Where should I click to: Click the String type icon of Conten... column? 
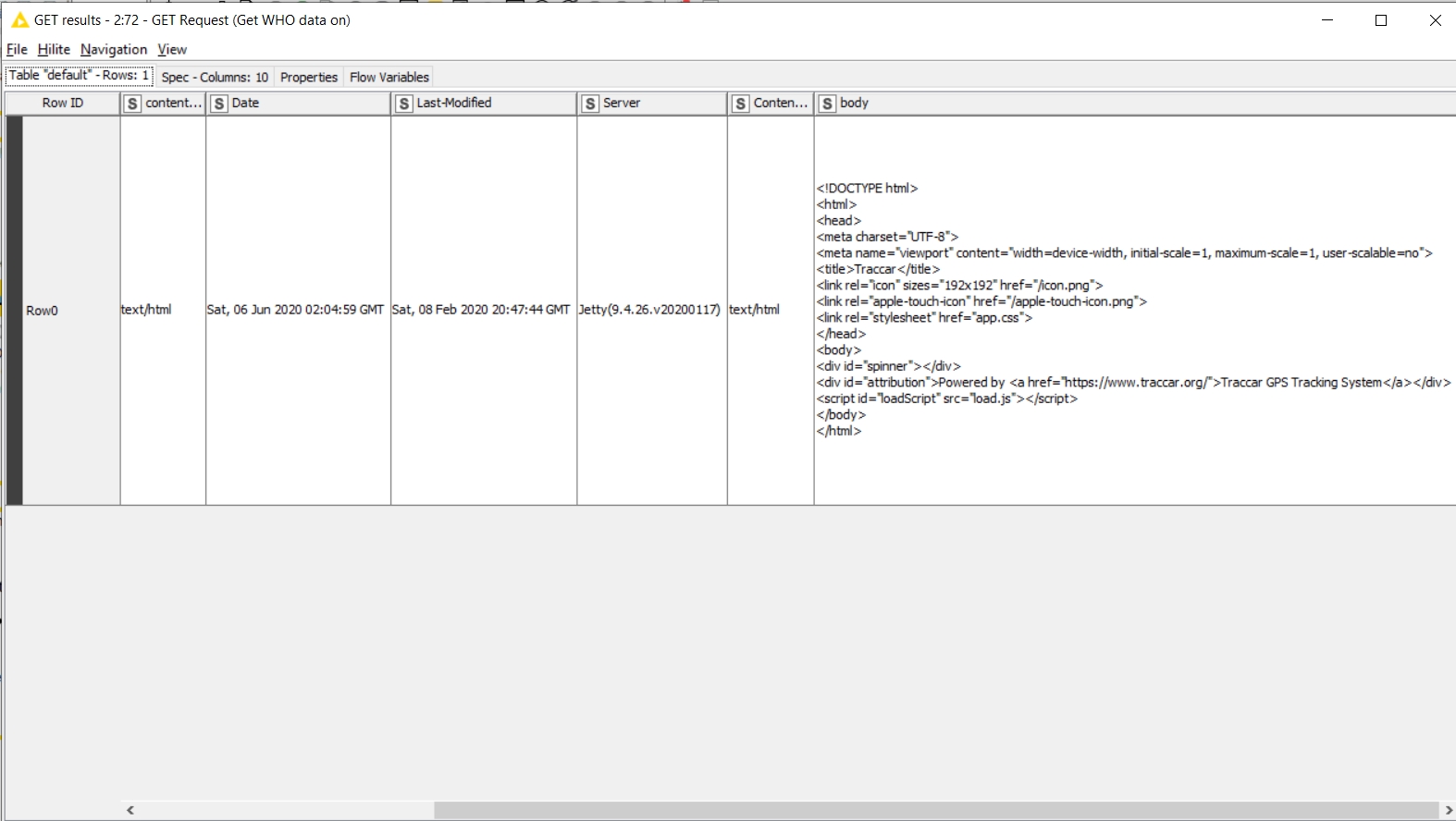[741, 104]
